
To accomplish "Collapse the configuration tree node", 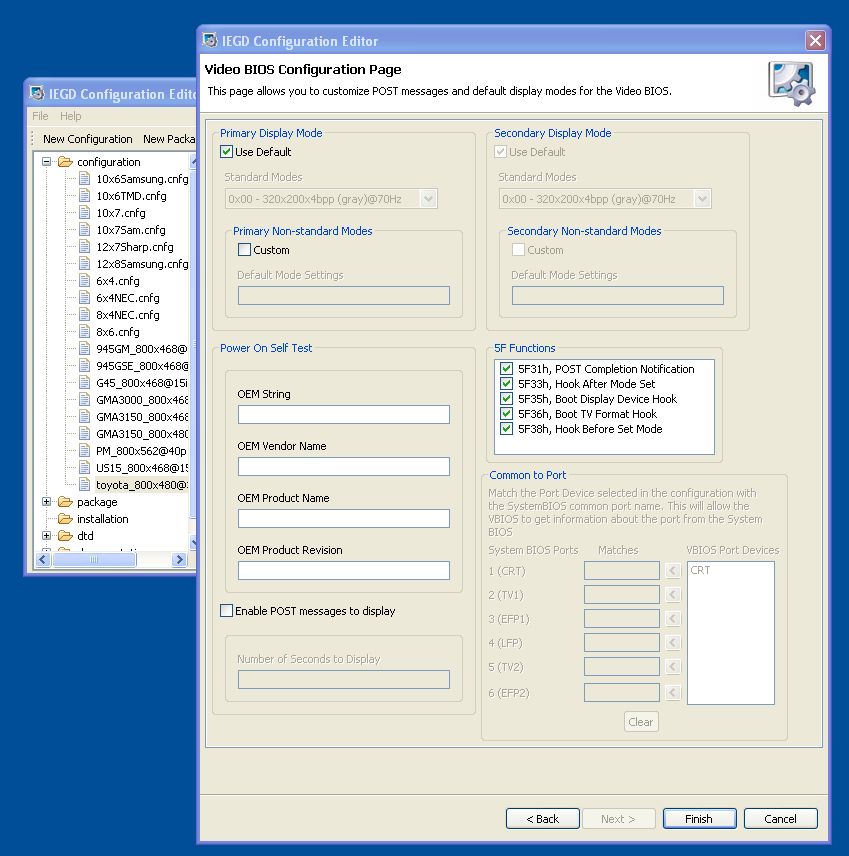I will click(x=46, y=162).
